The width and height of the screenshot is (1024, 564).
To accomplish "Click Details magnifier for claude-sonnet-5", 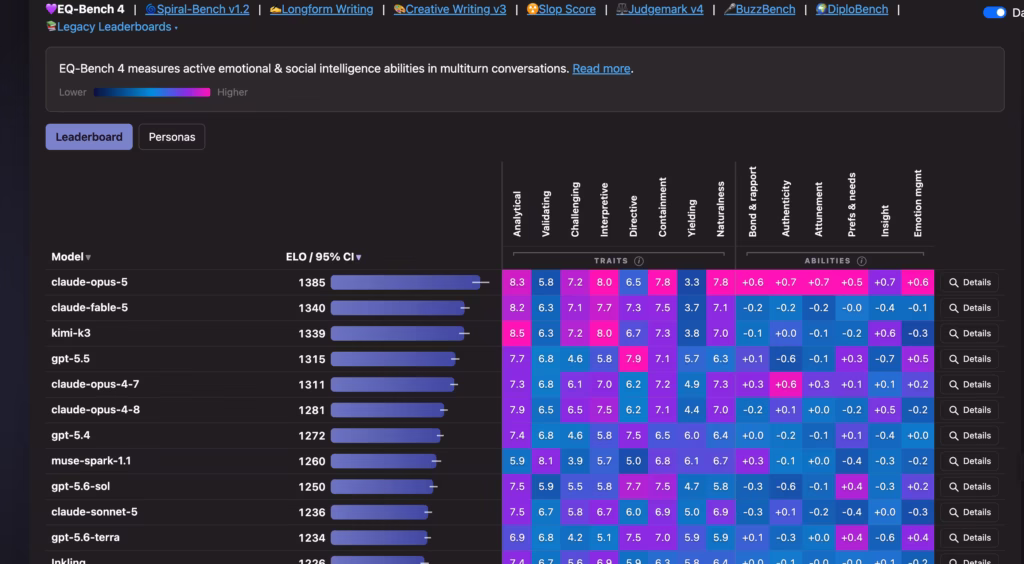I will [953, 512].
